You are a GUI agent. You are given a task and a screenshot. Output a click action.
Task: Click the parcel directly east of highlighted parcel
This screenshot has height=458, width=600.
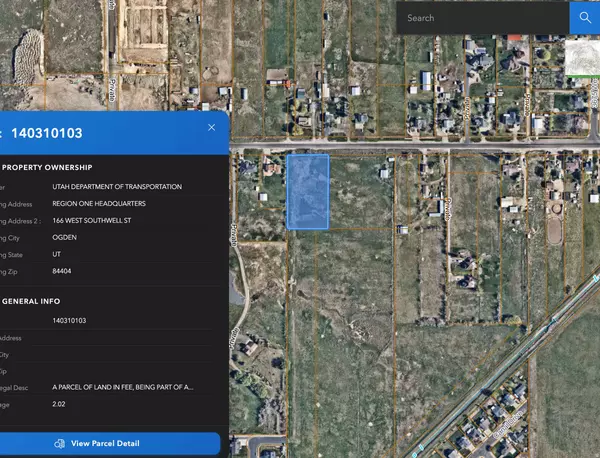point(358,192)
